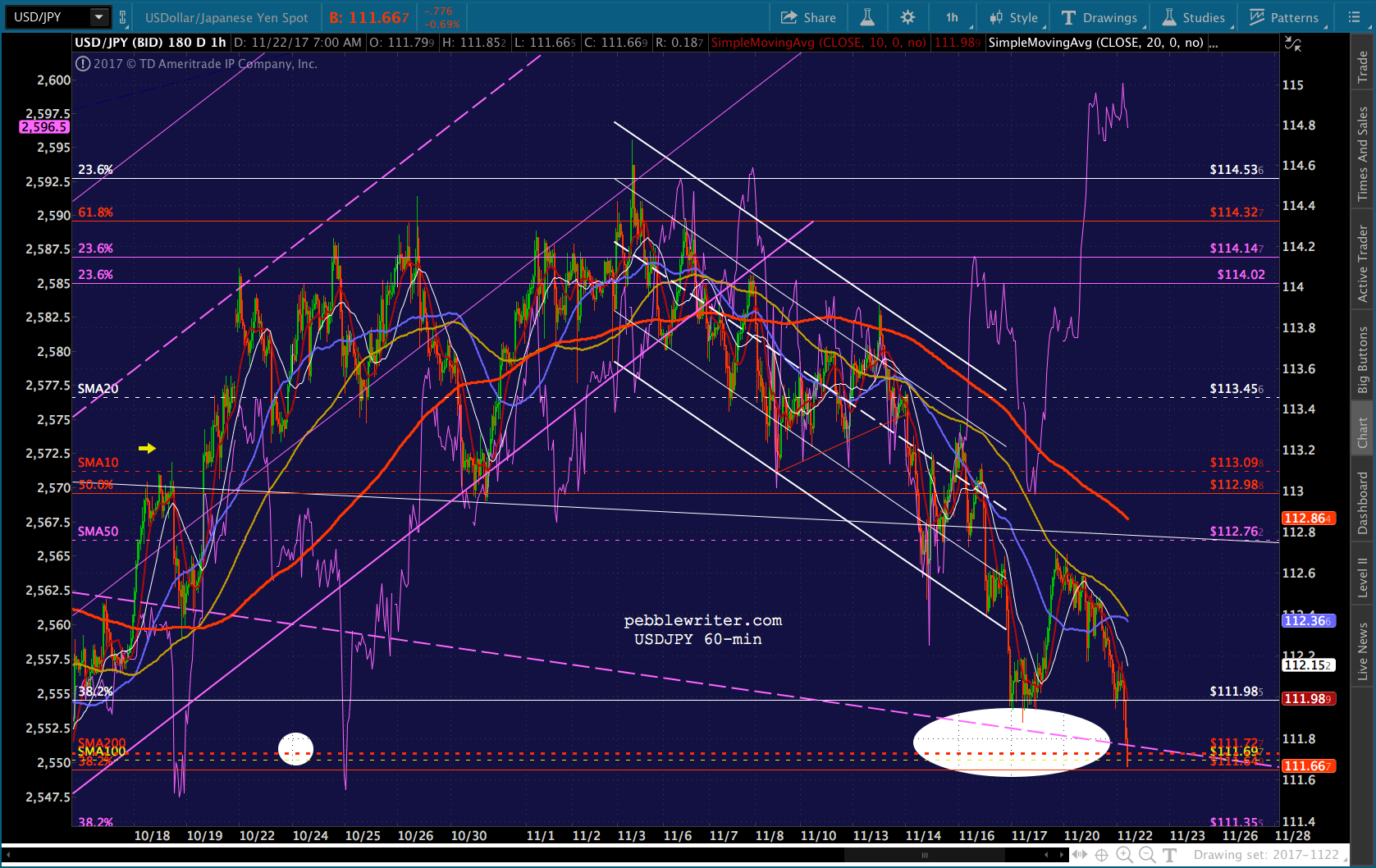
Task: Open the Dashboard side tab
Action: [1363, 502]
